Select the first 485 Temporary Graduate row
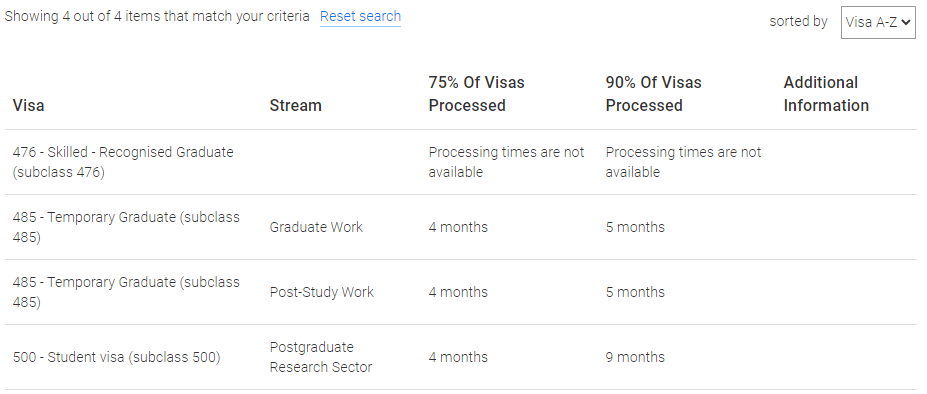 coord(461,227)
